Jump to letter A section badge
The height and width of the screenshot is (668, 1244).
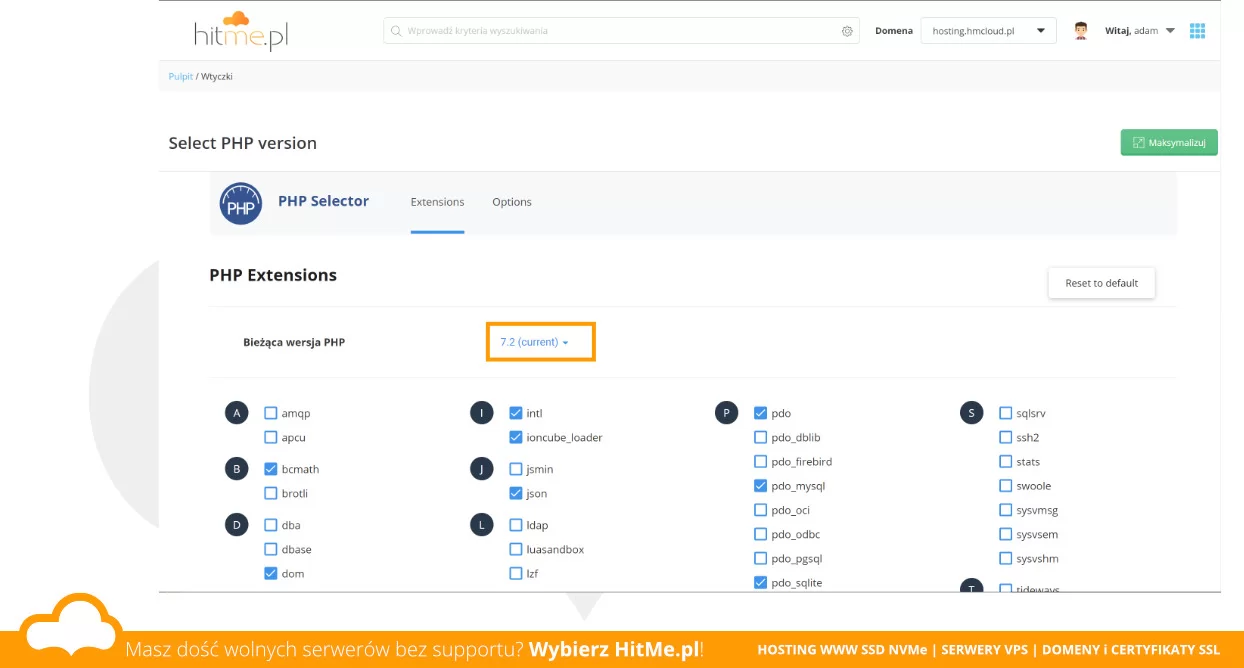click(237, 413)
